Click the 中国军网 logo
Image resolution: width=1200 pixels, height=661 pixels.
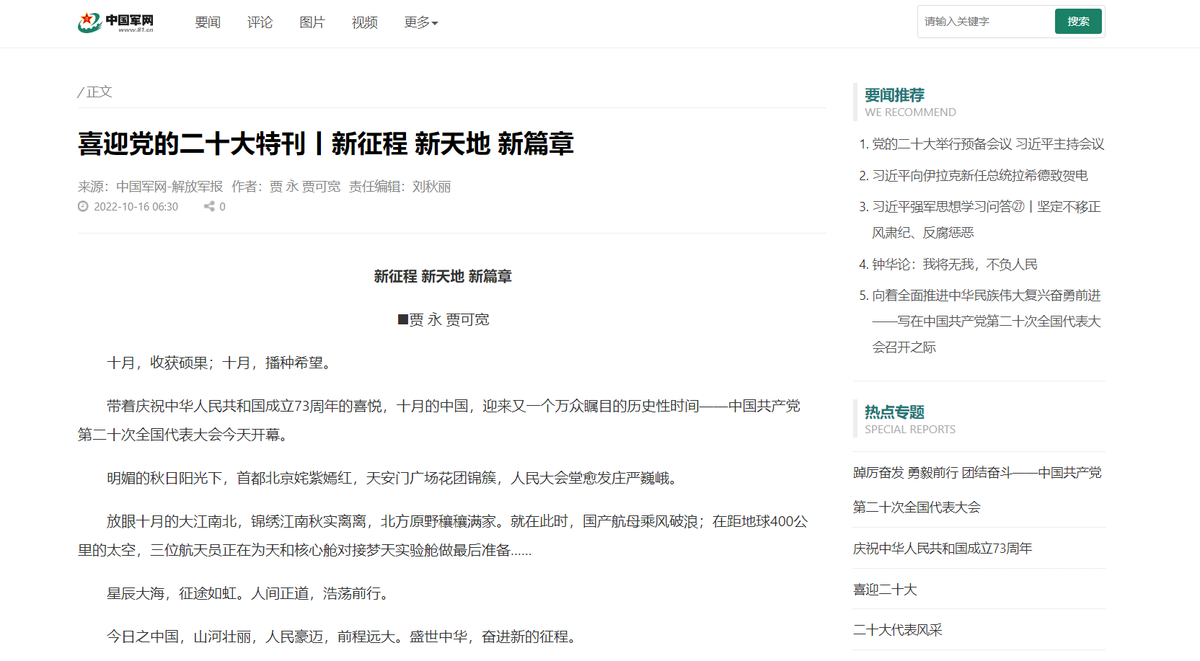click(116, 22)
